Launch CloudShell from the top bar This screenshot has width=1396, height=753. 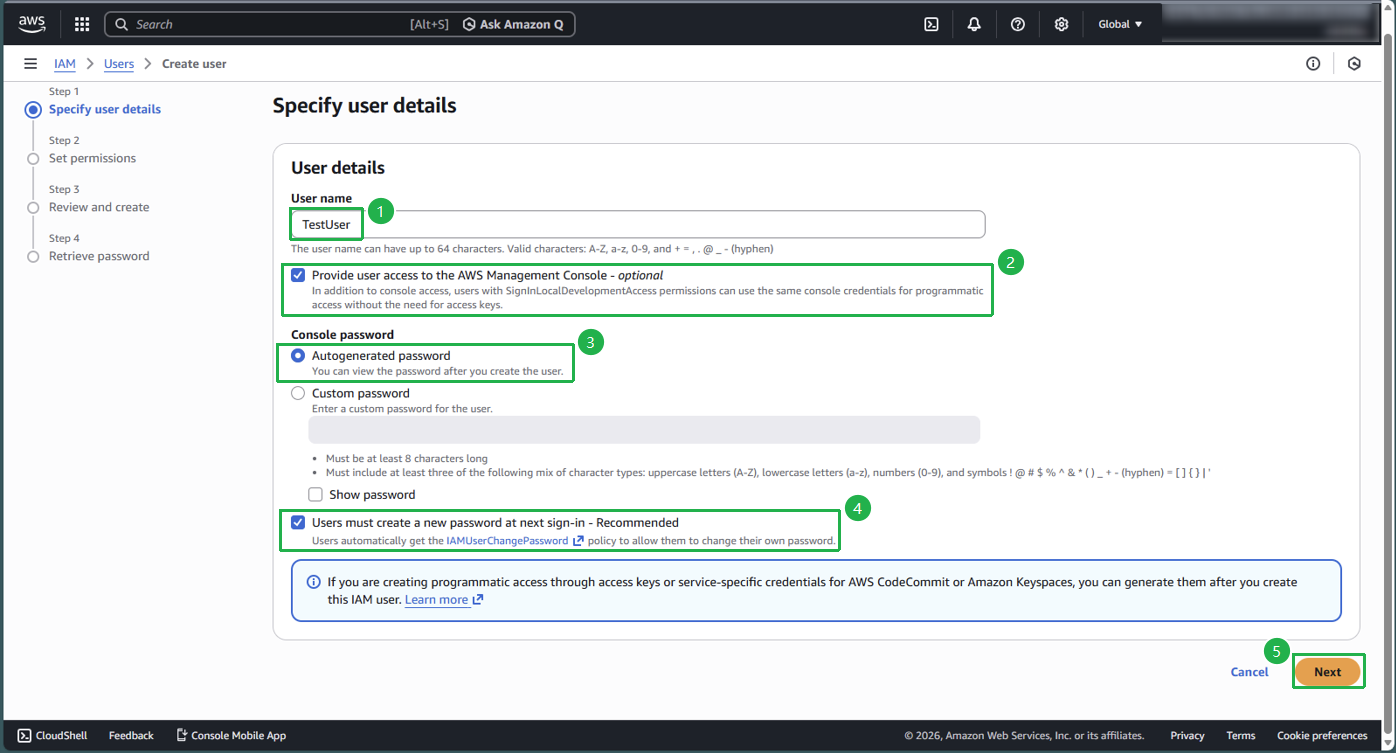coord(931,23)
